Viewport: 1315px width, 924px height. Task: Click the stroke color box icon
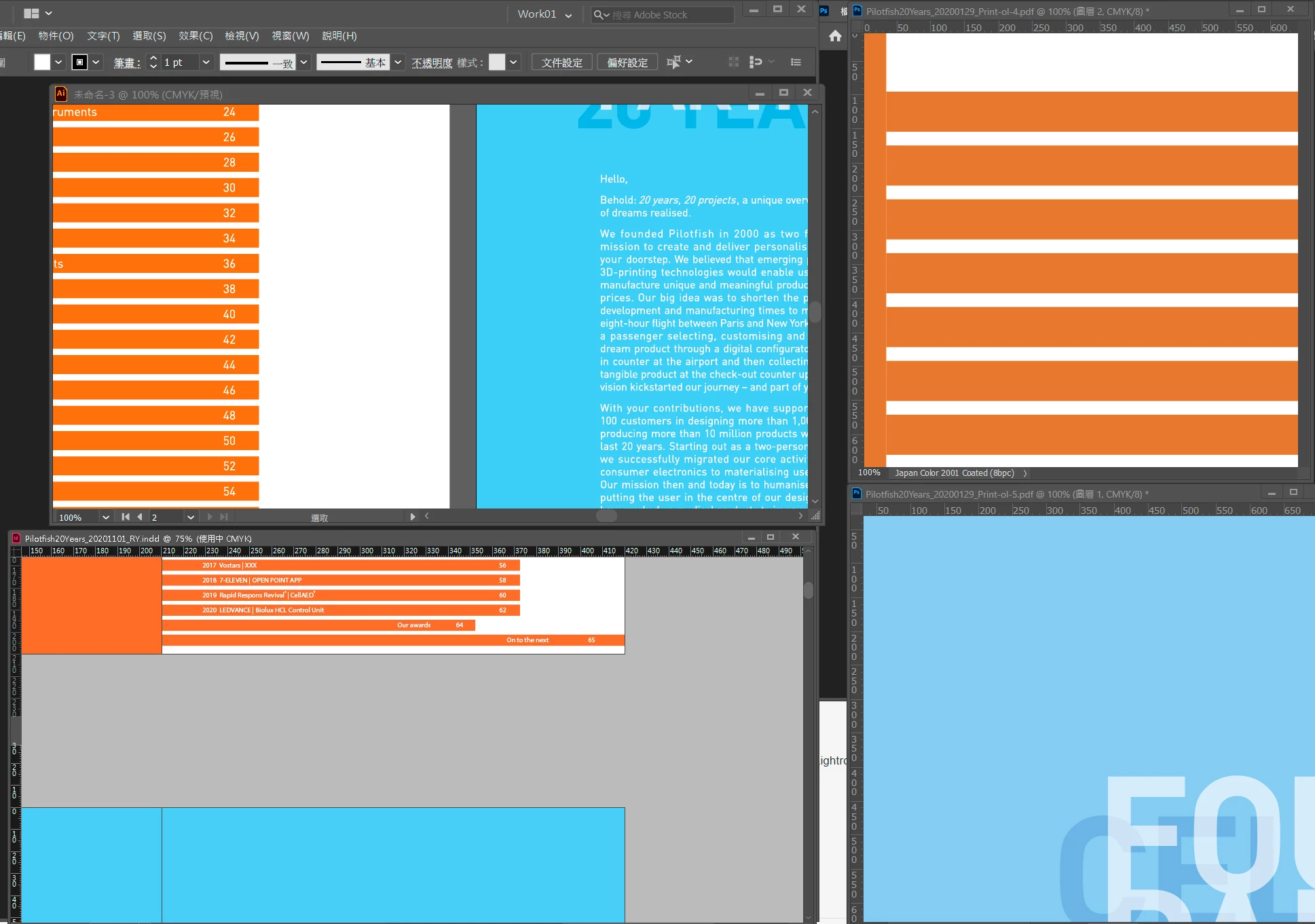(x=80, y=62)
